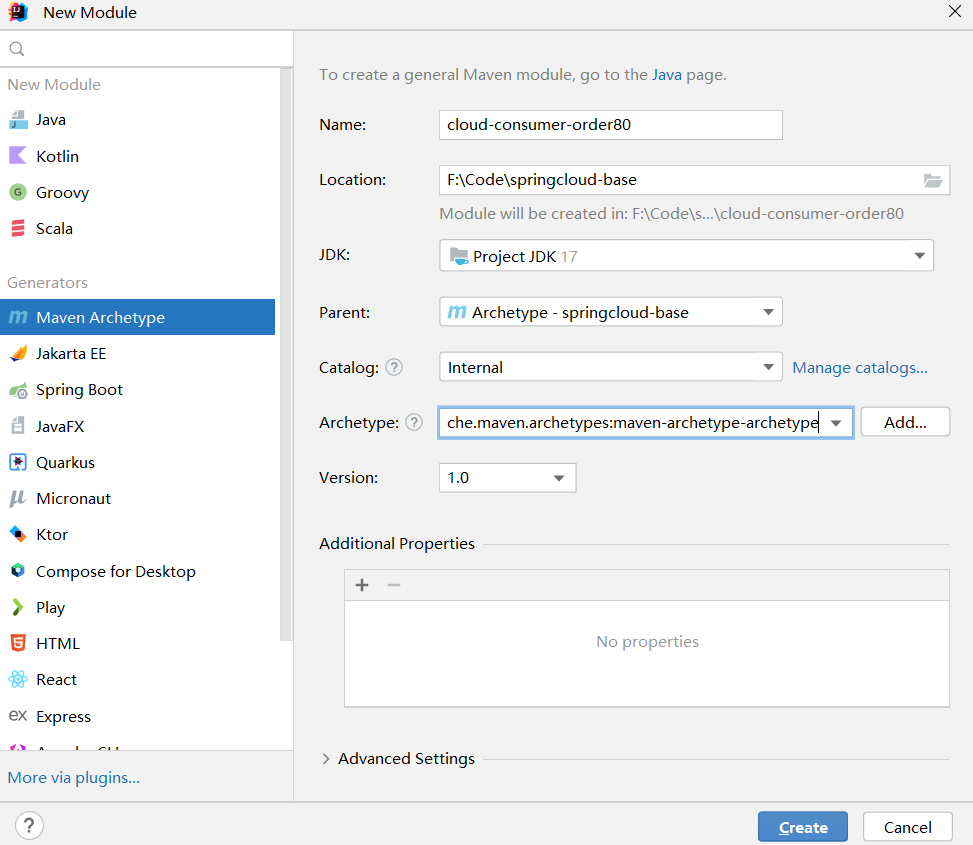
Task: Click the Quarkus icon
Action: tap(18, 462)
